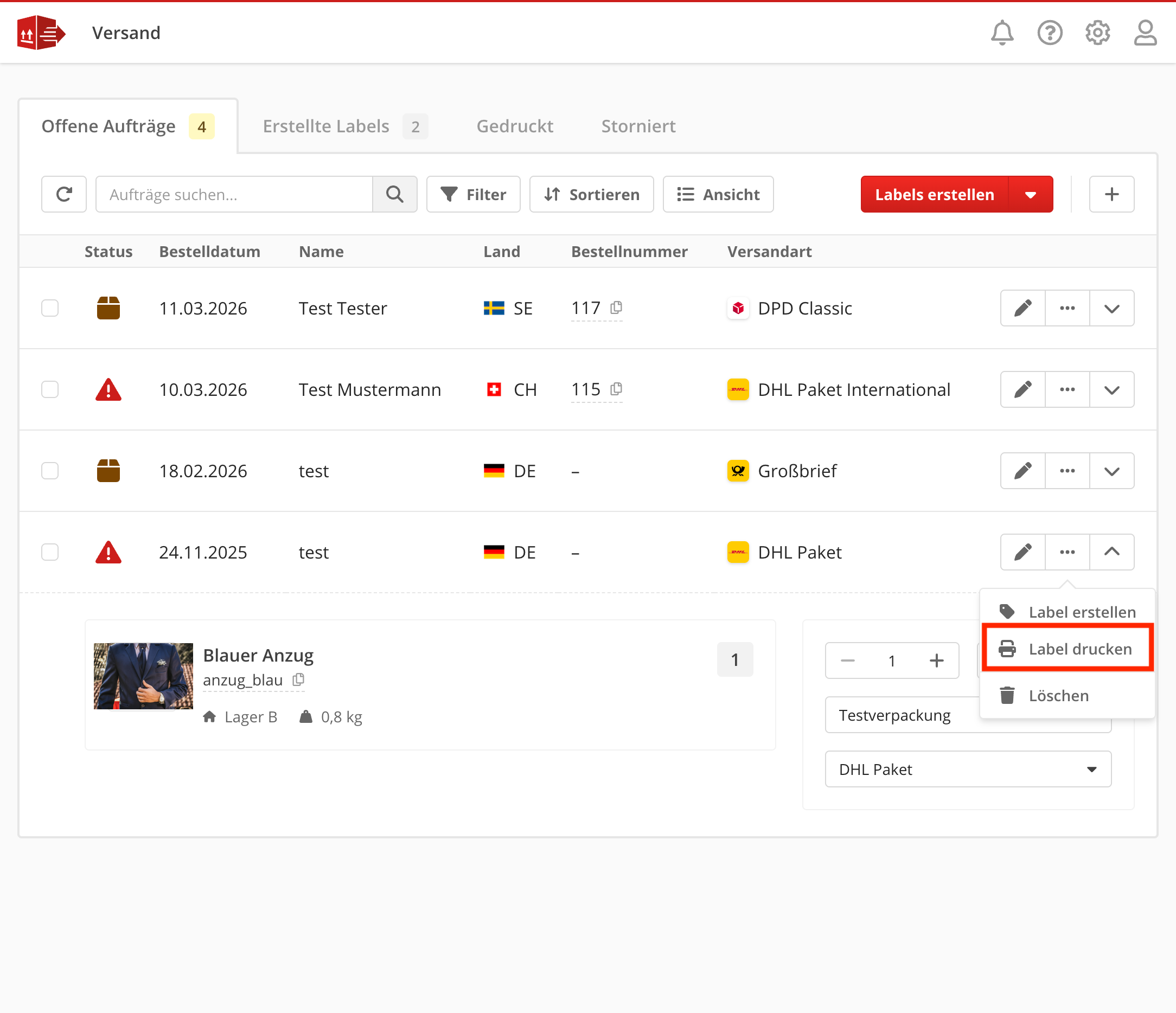Switch to Gedruckt tab
Viewport: 1176px width, 1013px height.
pos(515,126)
